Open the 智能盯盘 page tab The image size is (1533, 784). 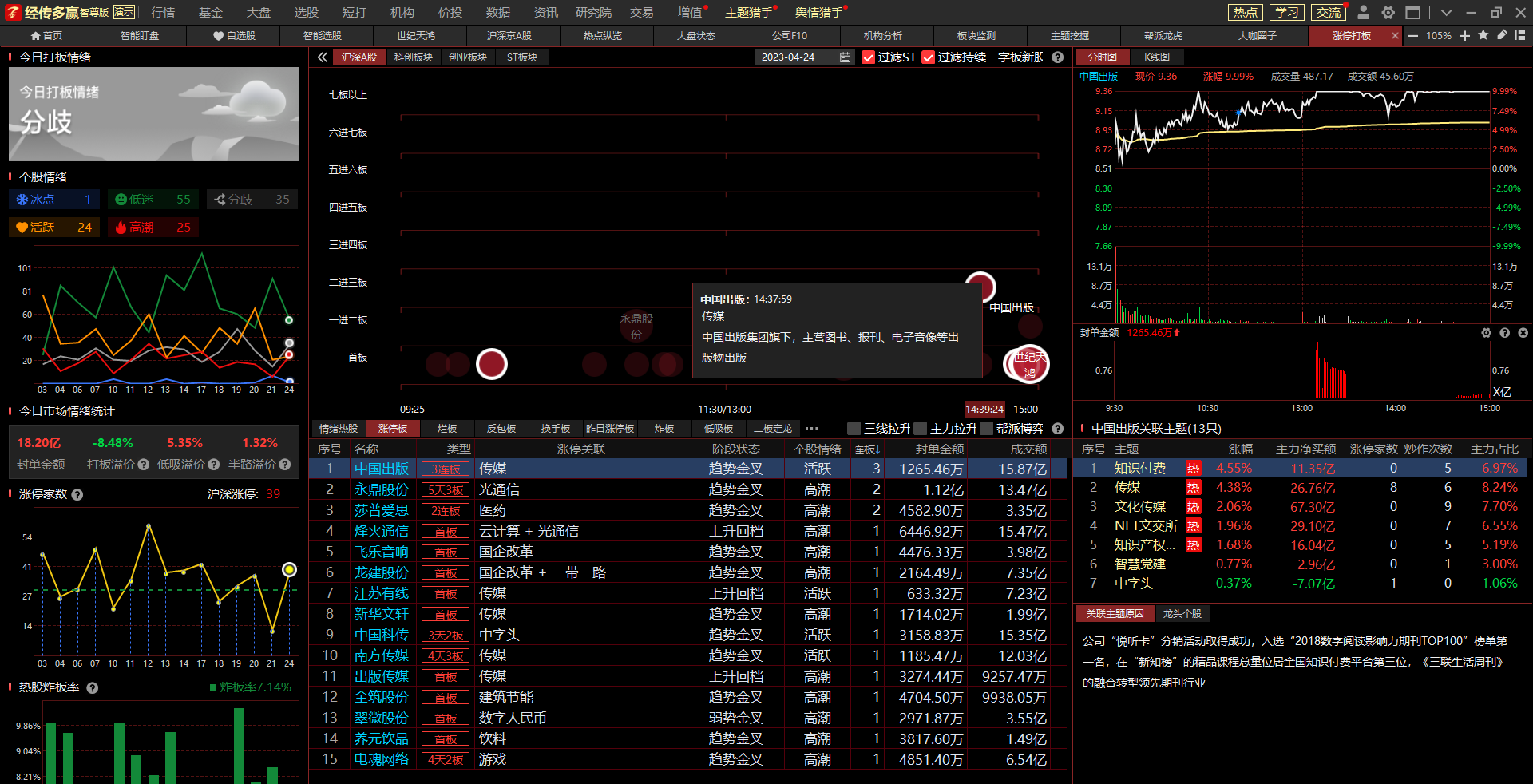(140, 36)
